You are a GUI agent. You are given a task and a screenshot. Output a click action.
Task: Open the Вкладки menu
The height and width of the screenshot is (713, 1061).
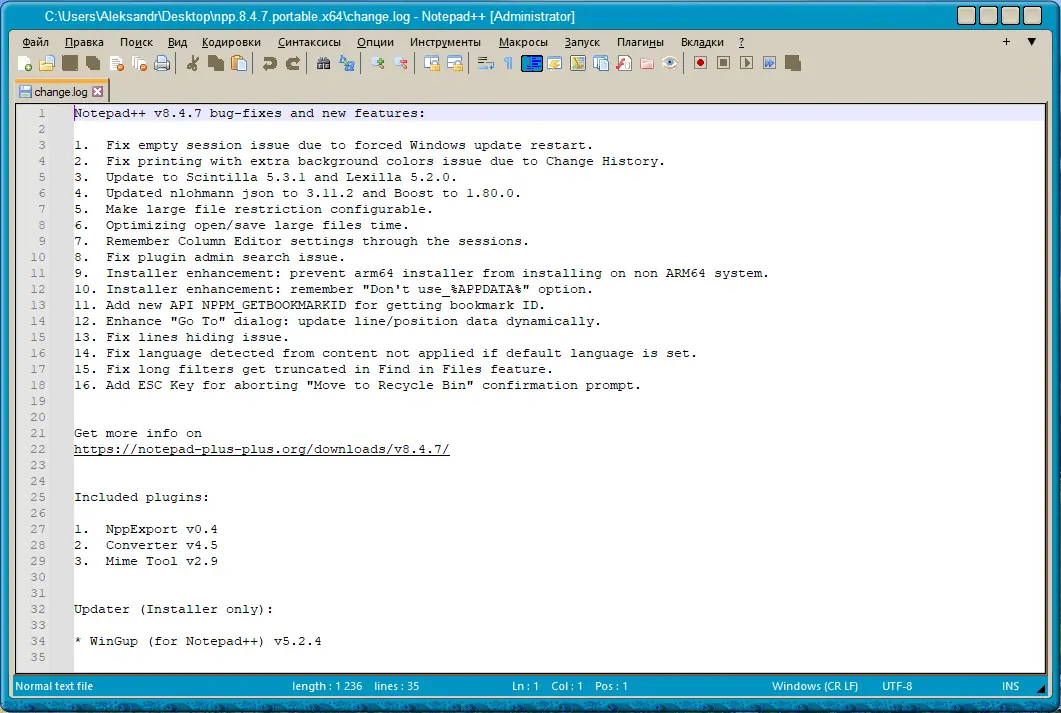702,42
